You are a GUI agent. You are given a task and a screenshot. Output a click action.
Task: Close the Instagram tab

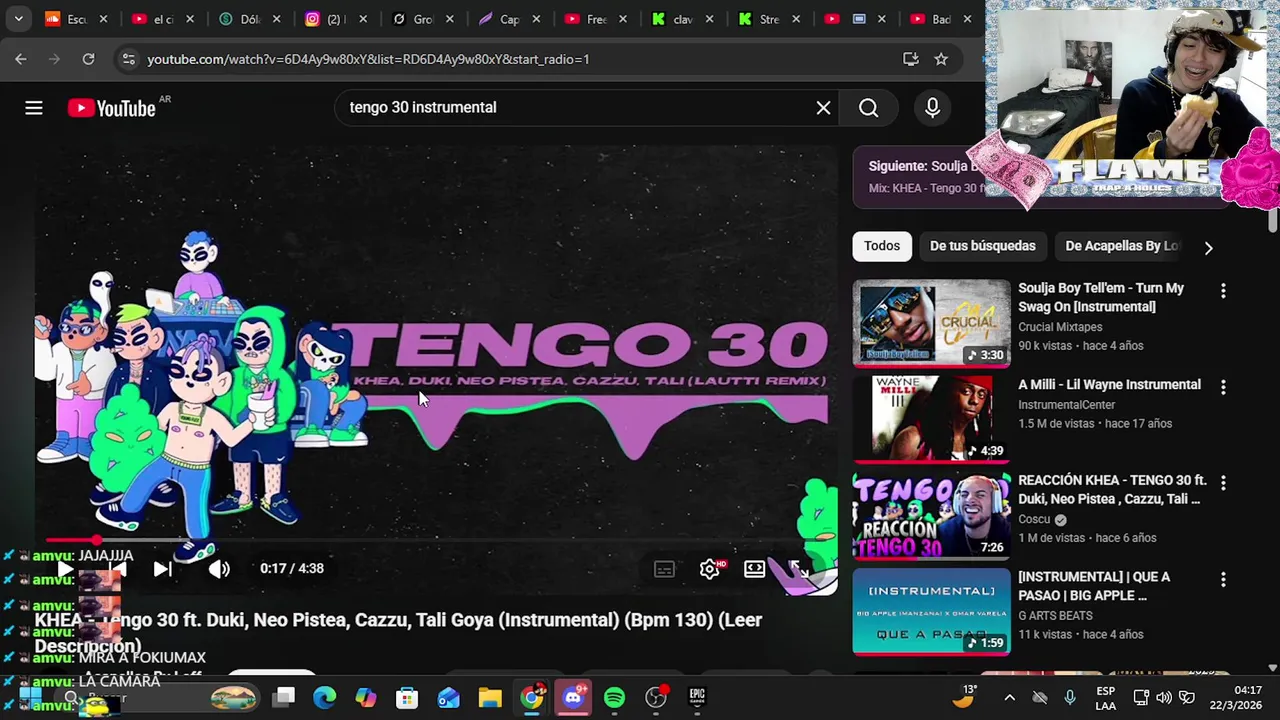click(363, 19)
